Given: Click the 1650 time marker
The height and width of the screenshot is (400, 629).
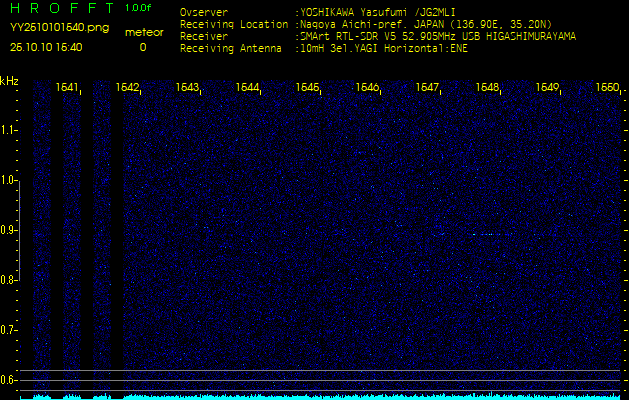Looking at the screenshot, I should click(x=607, y=88).
